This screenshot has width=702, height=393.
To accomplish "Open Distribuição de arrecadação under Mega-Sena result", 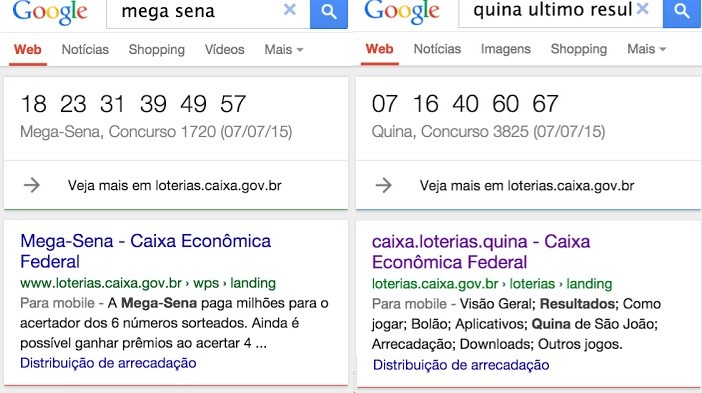I will point(108,363).
